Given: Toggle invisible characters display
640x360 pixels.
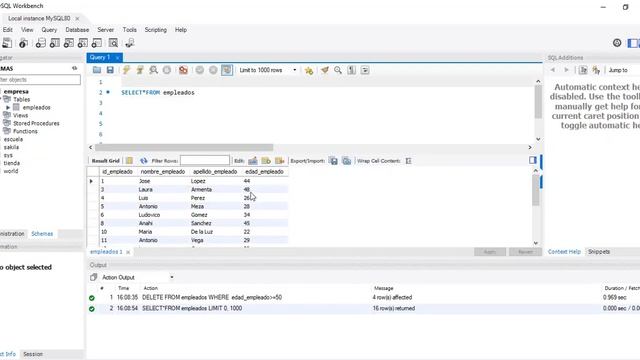Looking at the screenshot, I should (351, 70).
